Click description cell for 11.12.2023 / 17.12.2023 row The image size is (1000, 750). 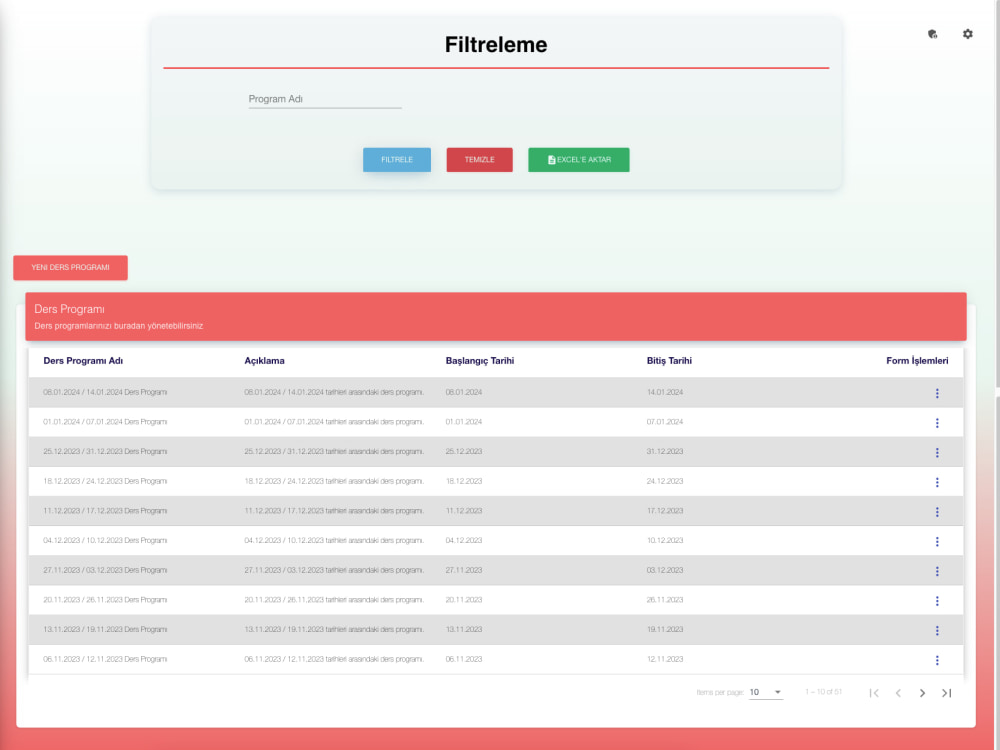coord(334,511)
